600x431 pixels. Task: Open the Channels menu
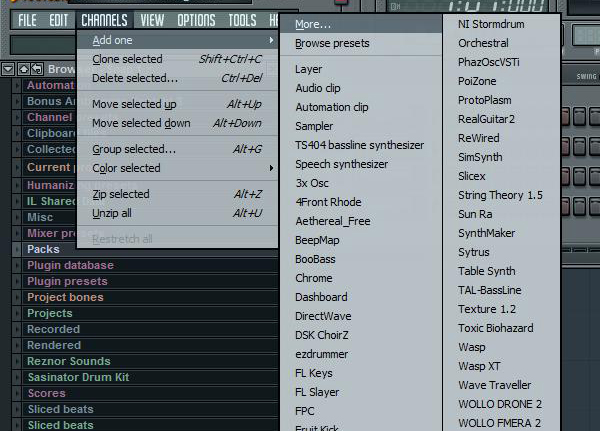click(x=104, y=20)
